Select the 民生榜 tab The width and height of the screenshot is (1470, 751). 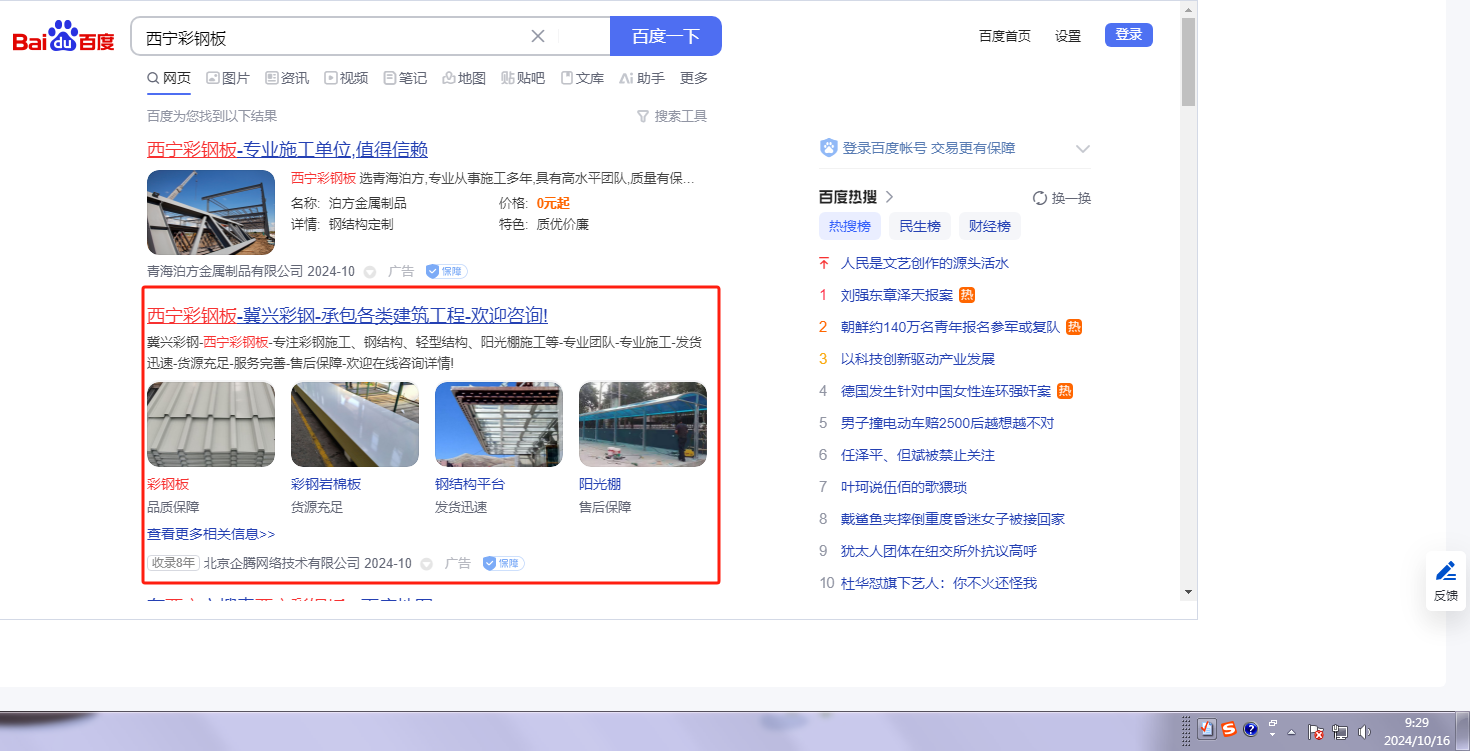coord(920,226)
